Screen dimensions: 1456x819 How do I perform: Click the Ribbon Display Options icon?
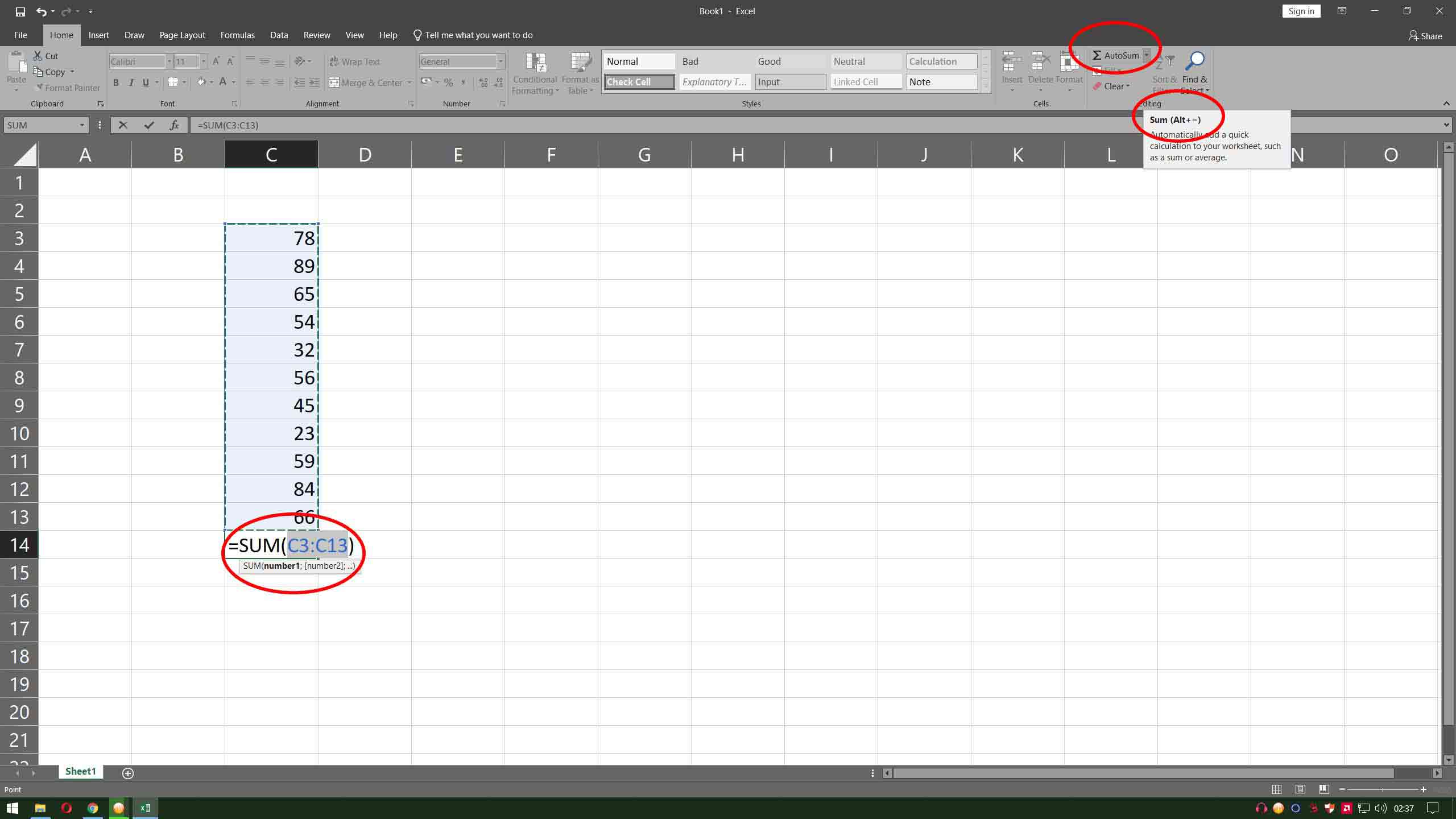1342,11
